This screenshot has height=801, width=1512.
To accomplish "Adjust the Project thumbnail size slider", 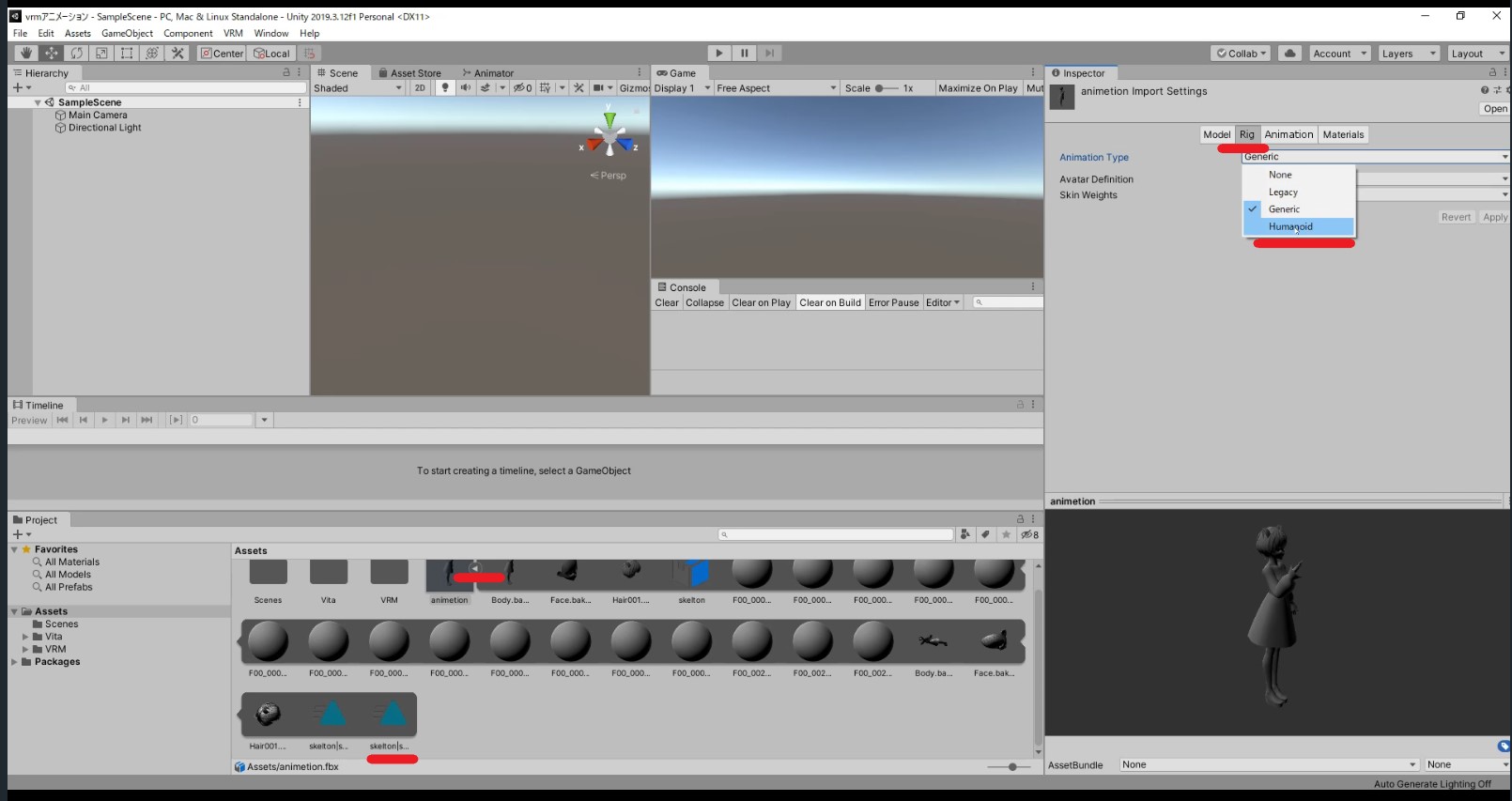I will click(1008, 767).
